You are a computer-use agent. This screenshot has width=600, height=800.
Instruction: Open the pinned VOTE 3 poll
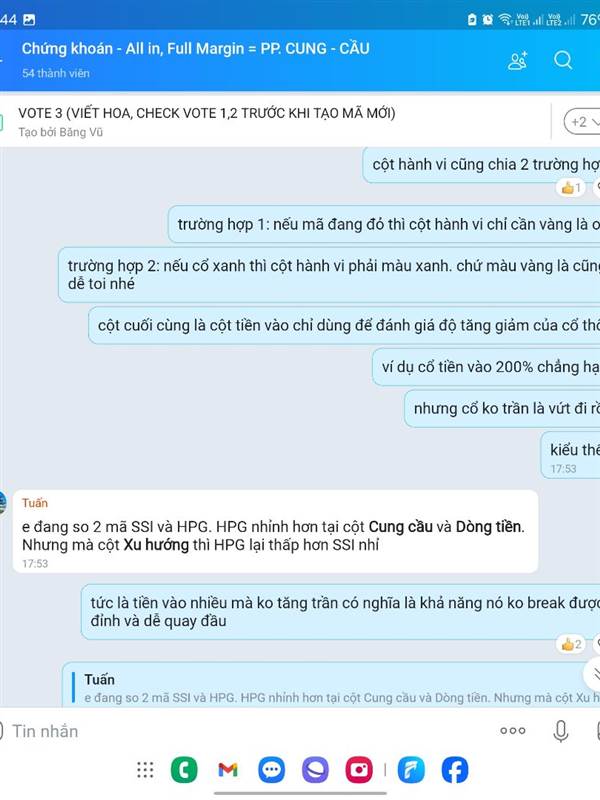pos(207,122)
